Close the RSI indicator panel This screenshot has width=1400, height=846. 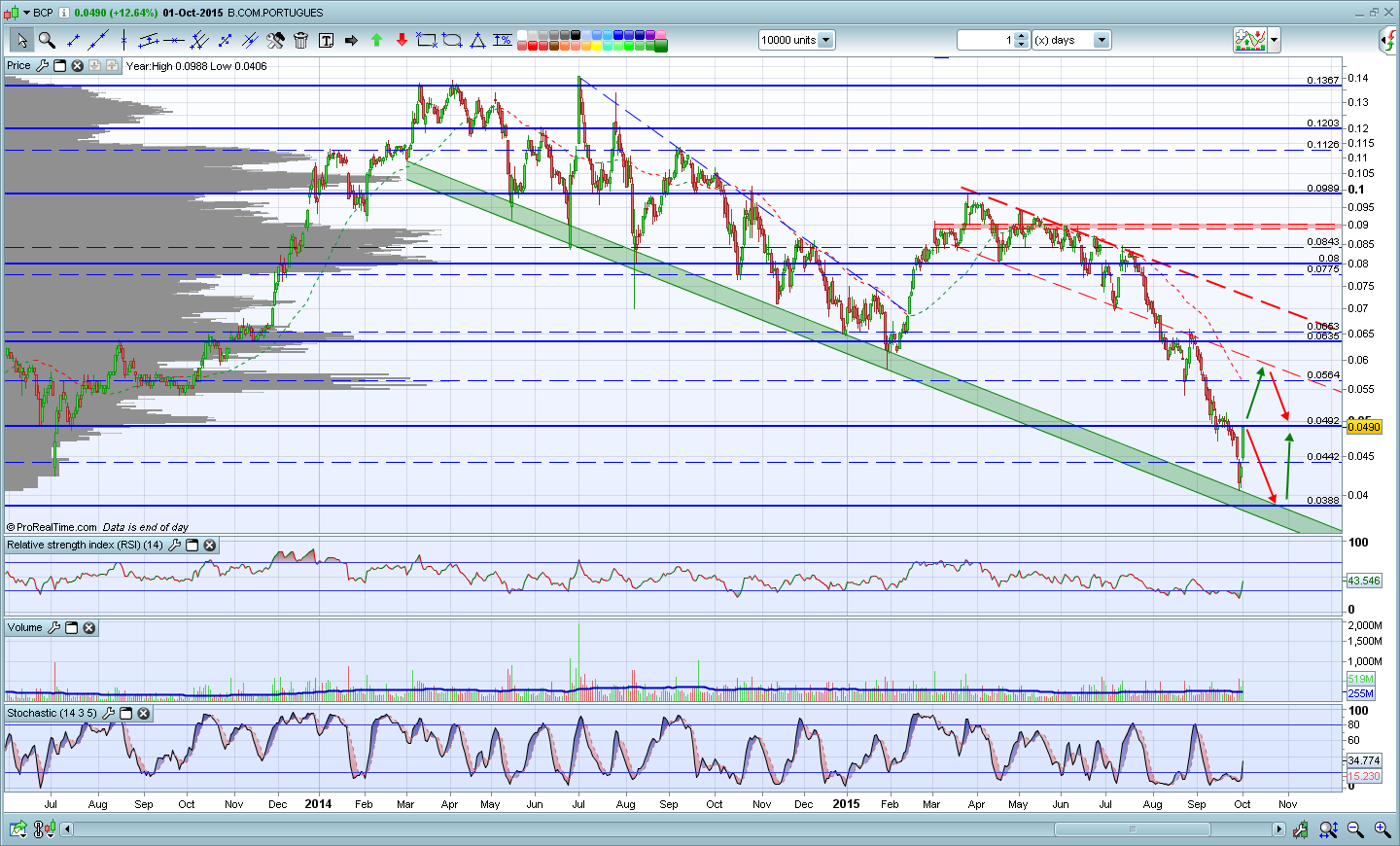[209, 546]
